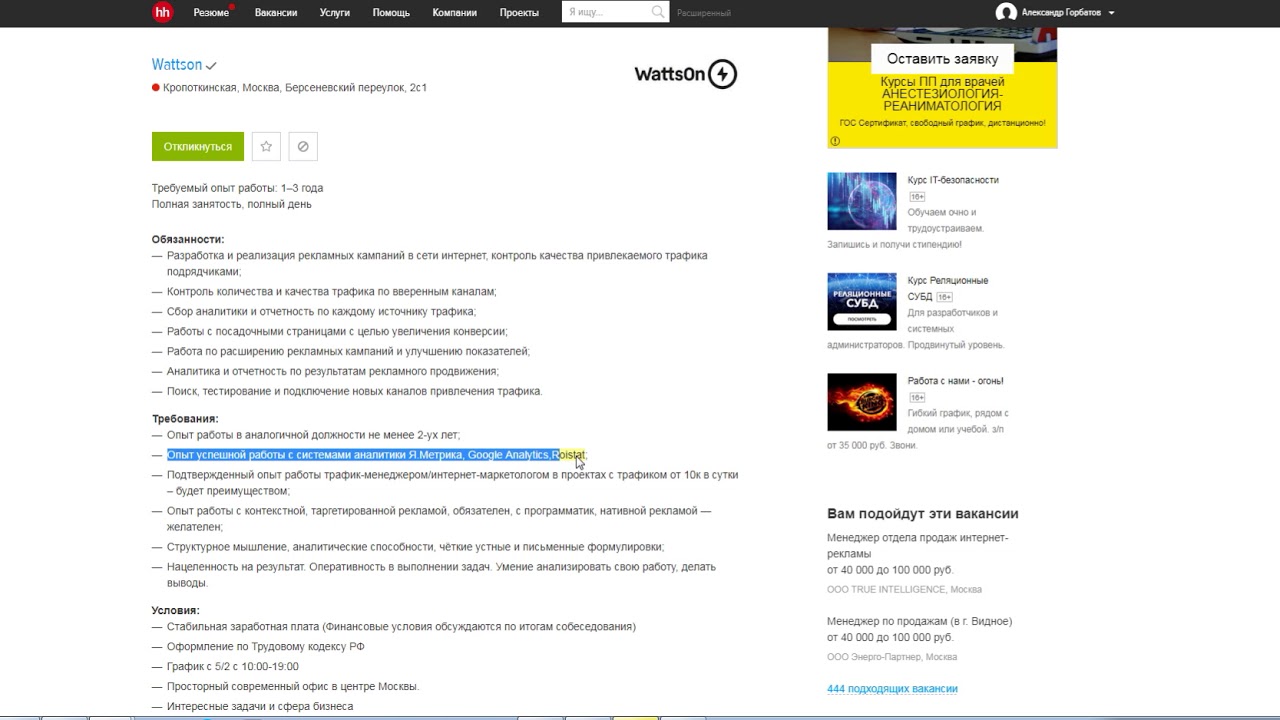The height and width of the screenshot is (720, 1280).
Task: Open the Курс IT-безопасности ad thumbnail
Action: coord(862,201)
